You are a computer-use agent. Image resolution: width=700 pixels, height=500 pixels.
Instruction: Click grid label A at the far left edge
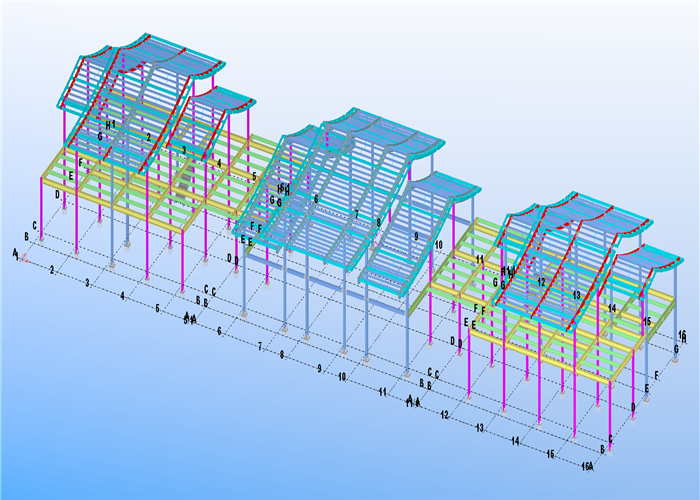tap(15, 253)
